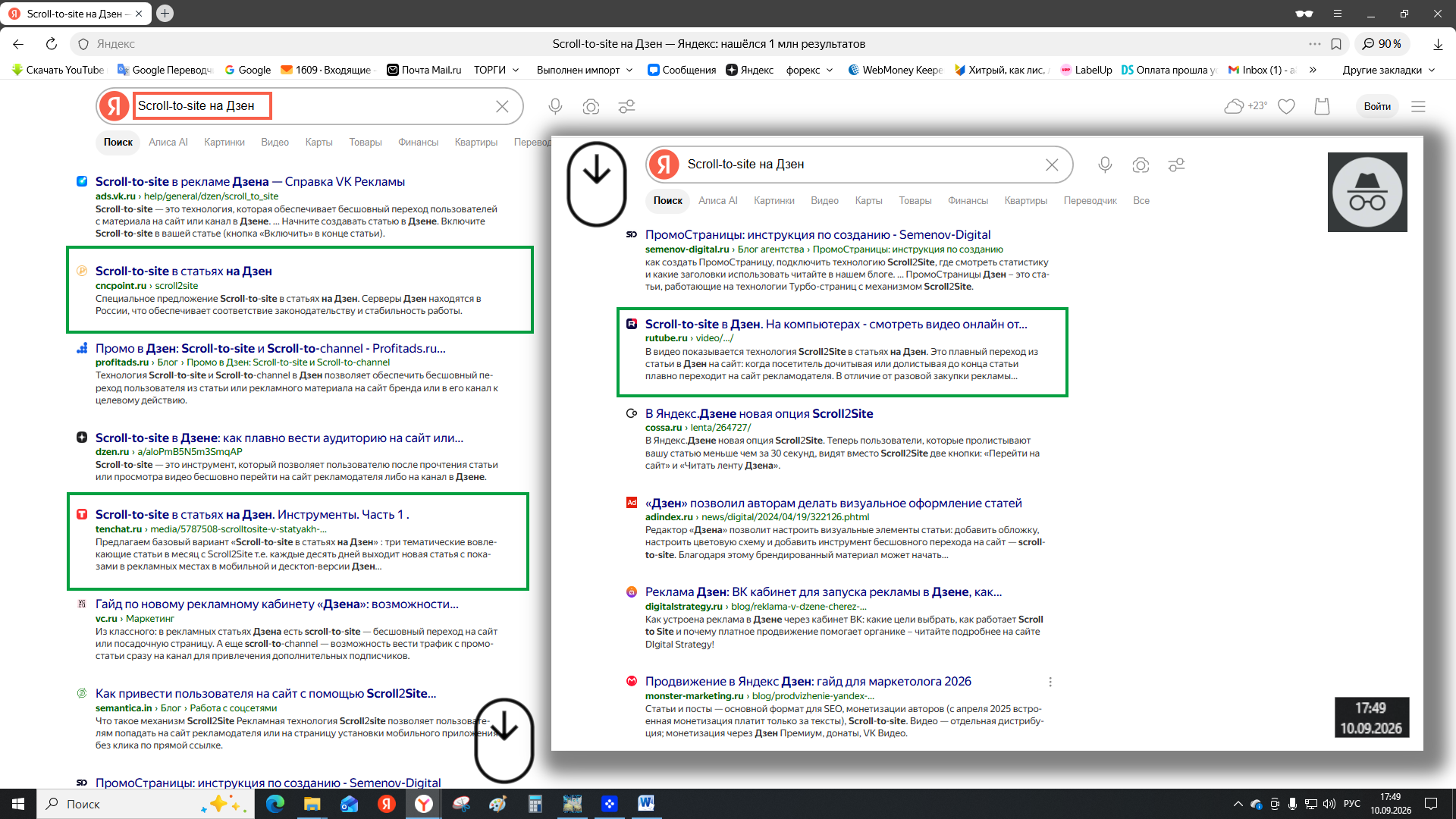Switch to the Картинки tab in main window
This screenshot has width=1456, height=819.
224,142
